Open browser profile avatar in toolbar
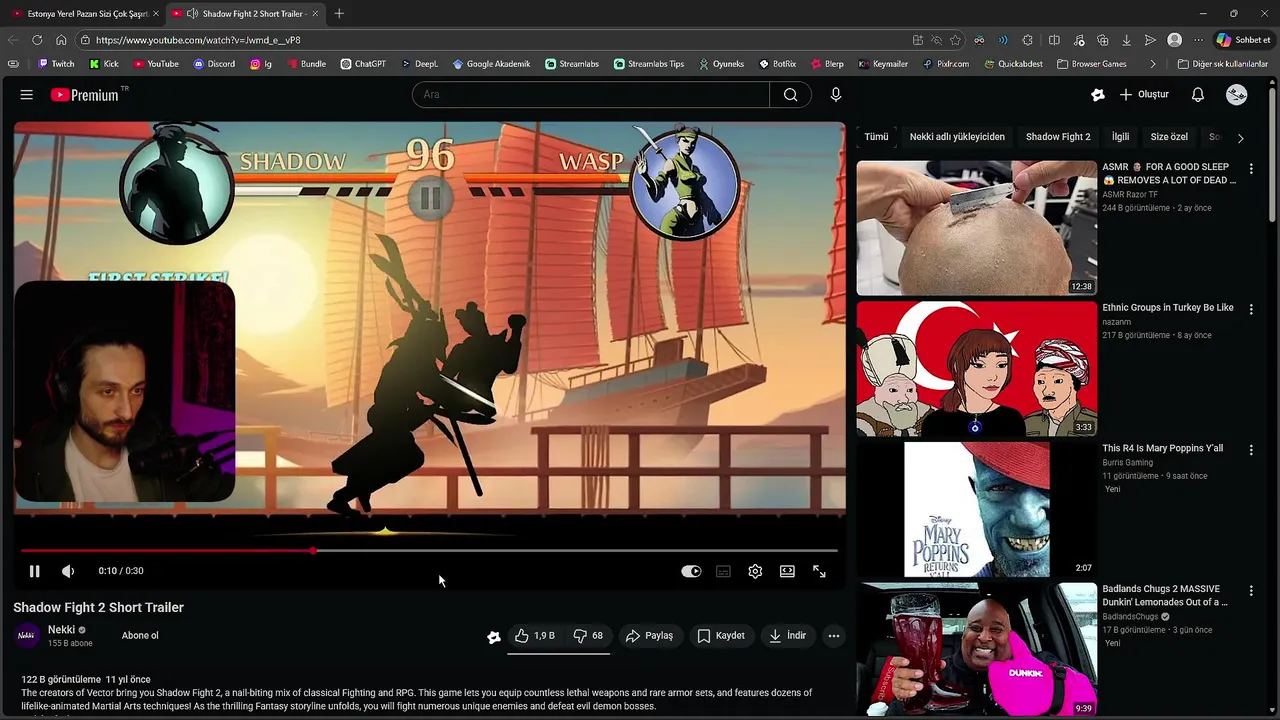The height and width of the screenshot is (720, 1280). [x=1175, y=40]
